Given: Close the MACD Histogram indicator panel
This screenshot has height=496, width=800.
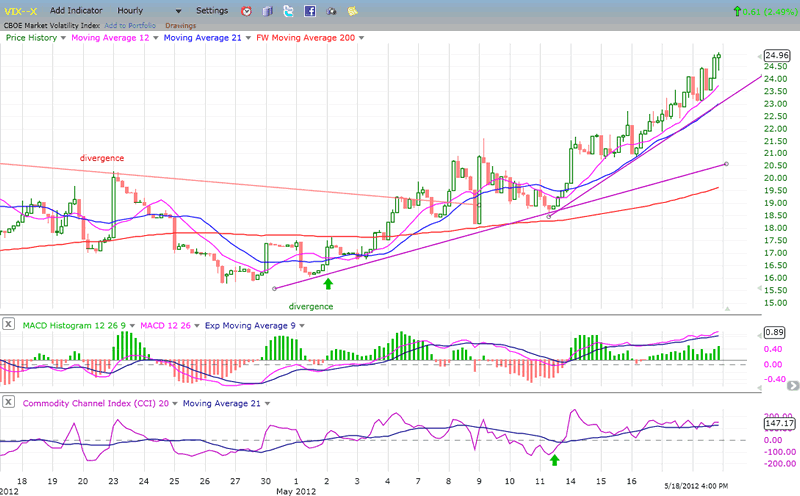Looking at the screenshot, I should (8, 324).
